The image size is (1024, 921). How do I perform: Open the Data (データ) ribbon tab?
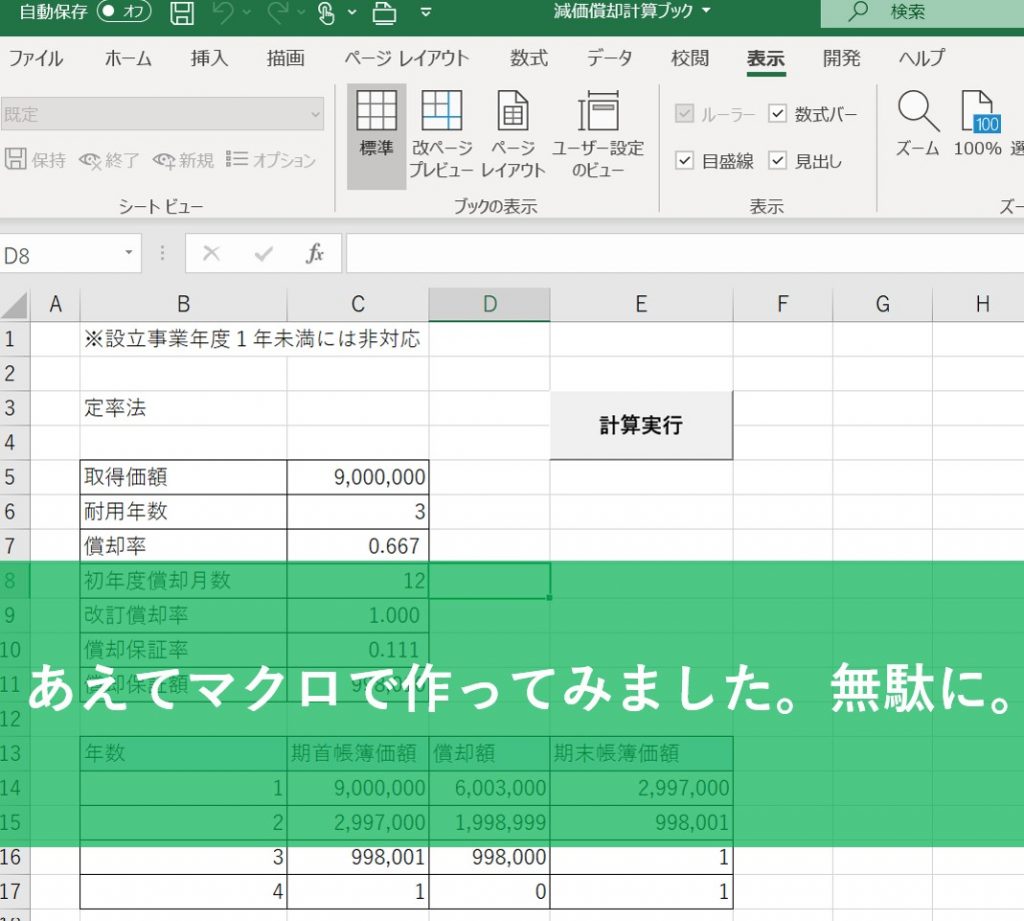pos(609,58)
